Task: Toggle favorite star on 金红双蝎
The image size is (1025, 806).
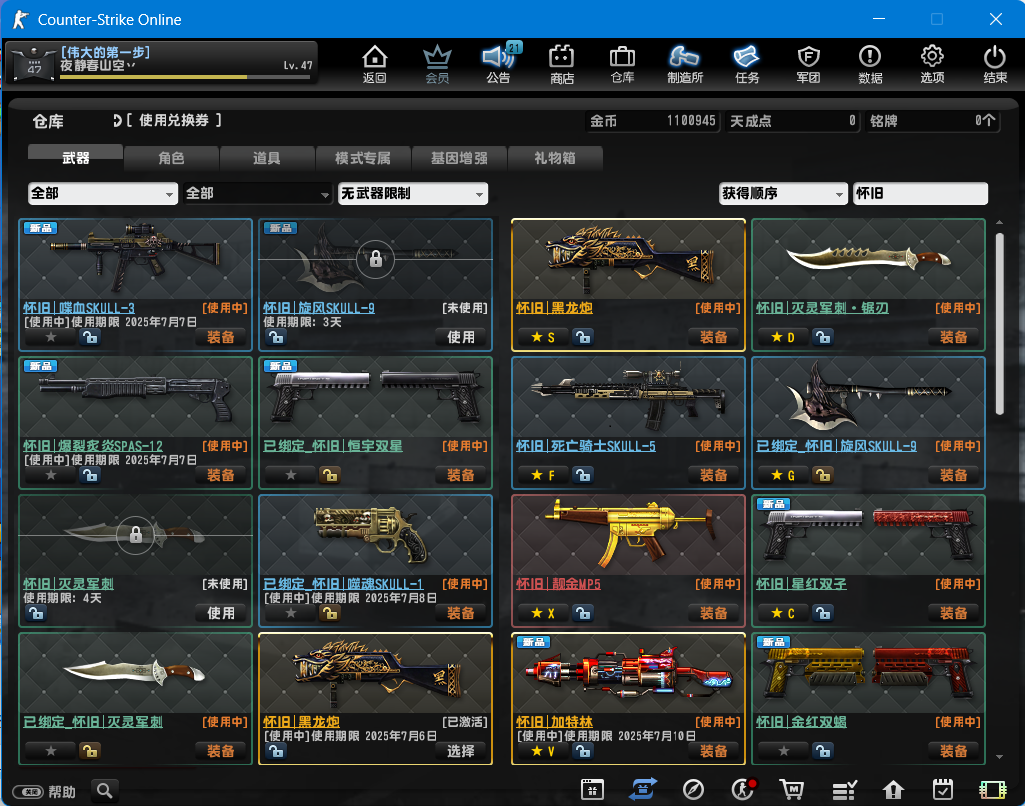Action: (783, 751)
